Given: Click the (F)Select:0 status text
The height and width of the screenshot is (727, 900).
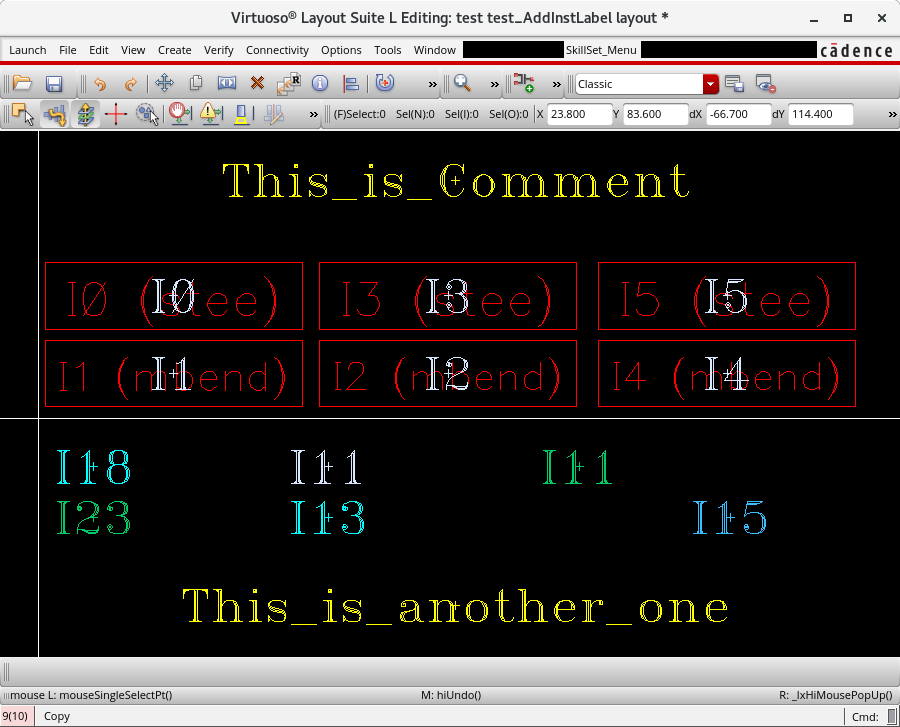Looking at the screenshot, I should 359,114.
